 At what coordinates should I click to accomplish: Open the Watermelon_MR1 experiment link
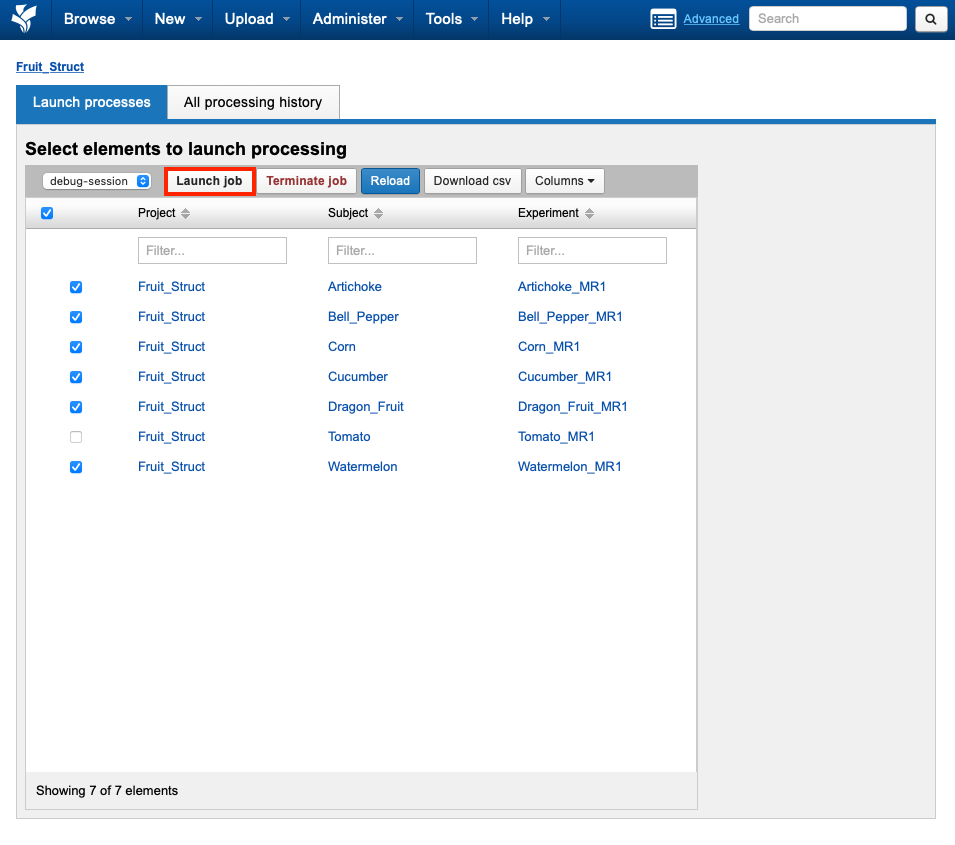click(569, 467)
